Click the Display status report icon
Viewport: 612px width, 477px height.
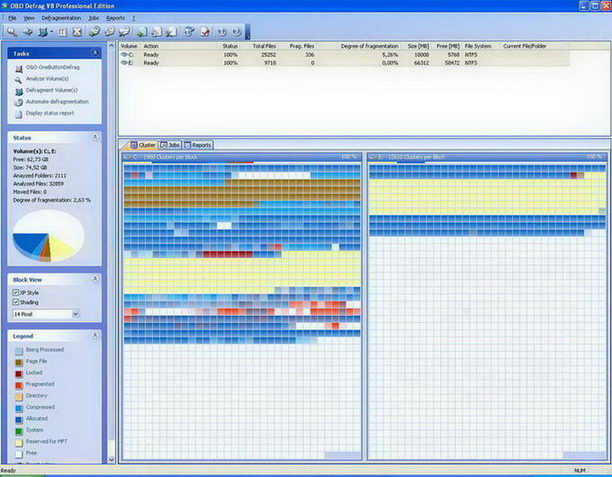pyautogui.click(x=18, y=112)
